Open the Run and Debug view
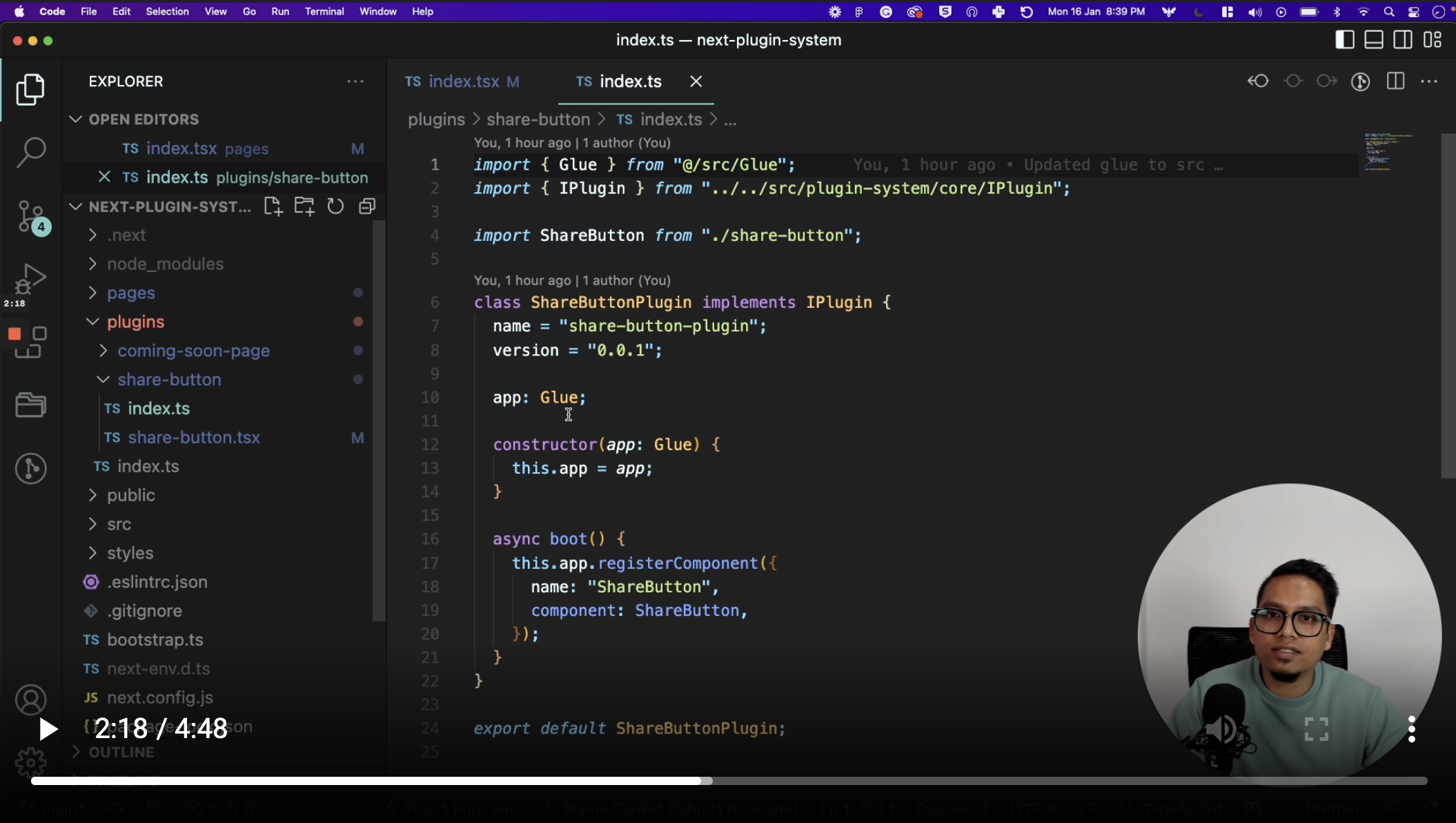The height and width of the screenshot is (823, 1456). point(31,279)
